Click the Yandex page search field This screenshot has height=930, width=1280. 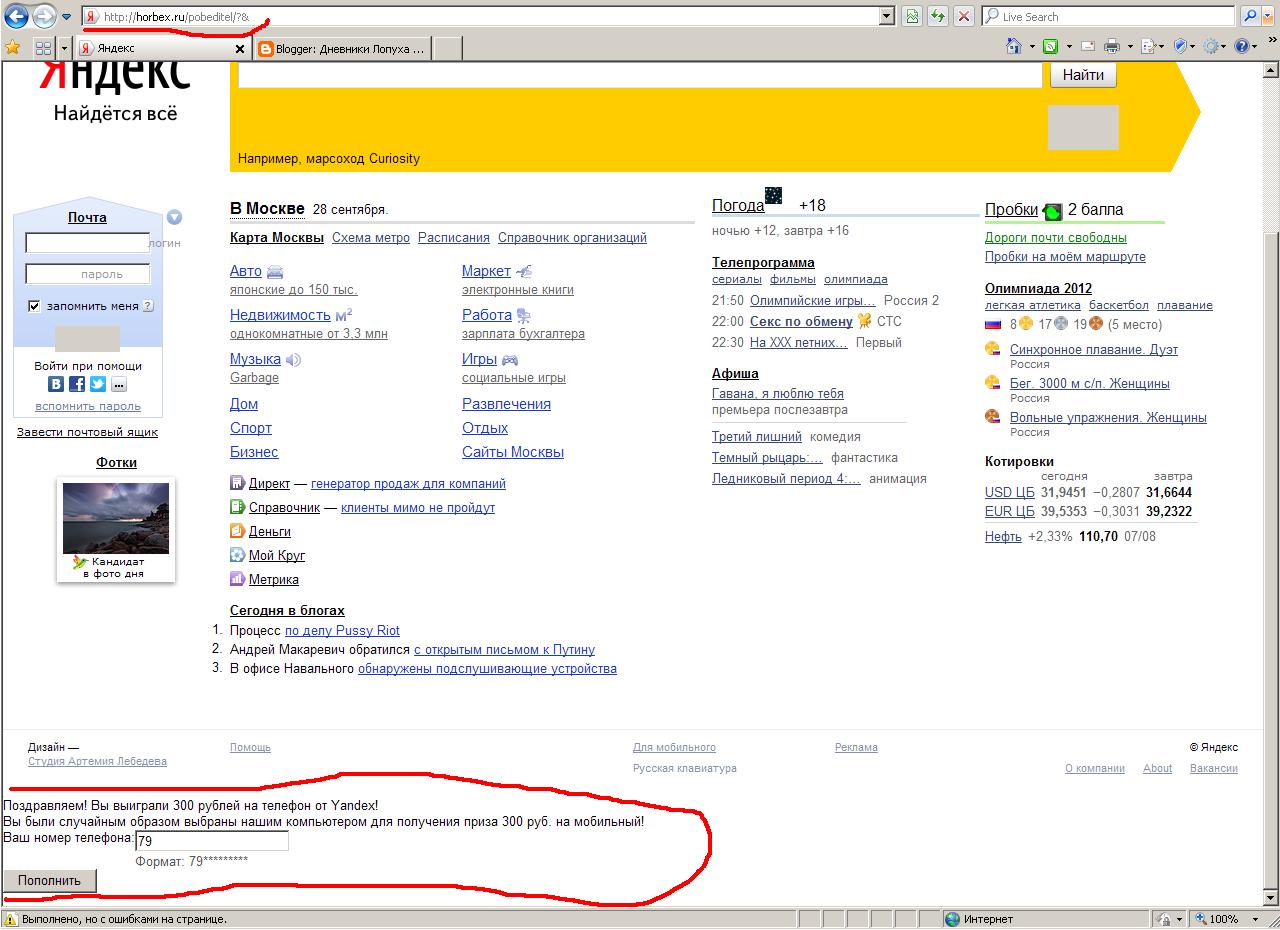[x=641, y=75]
